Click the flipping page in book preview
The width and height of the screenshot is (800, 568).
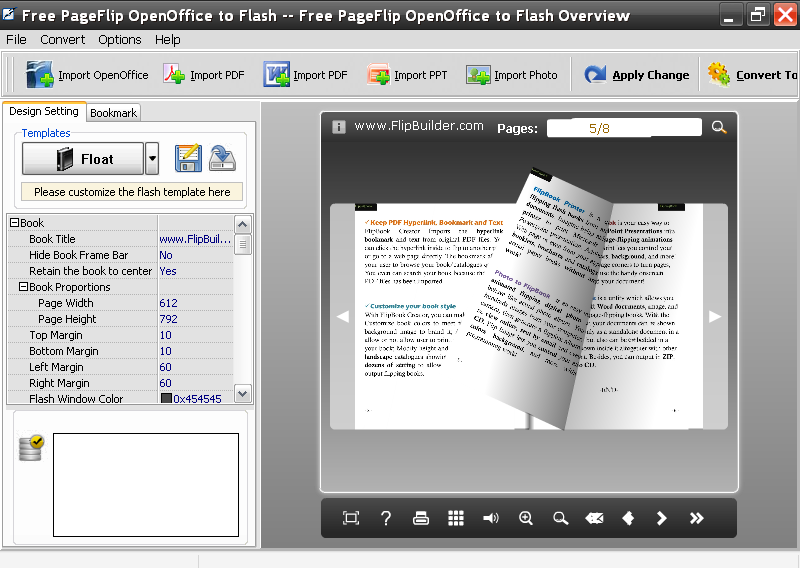tap(541, 301)
